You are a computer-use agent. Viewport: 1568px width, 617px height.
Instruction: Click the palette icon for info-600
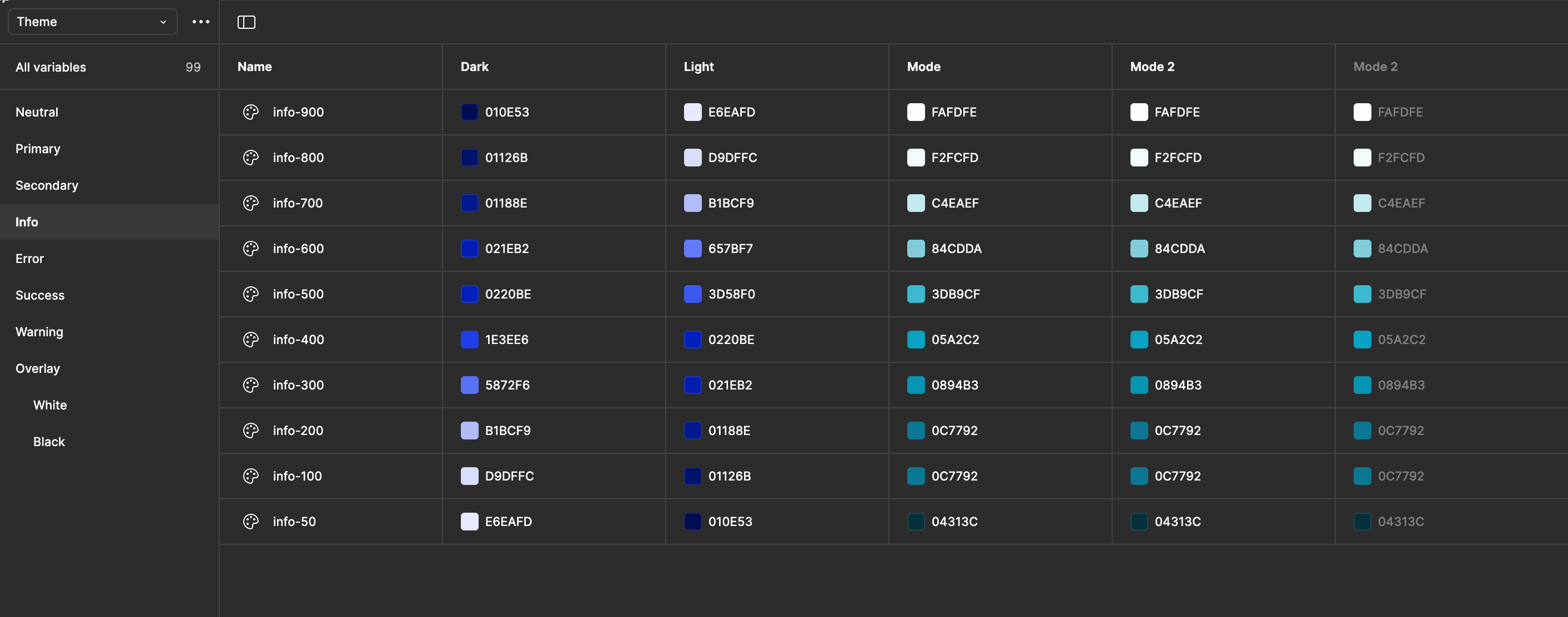pyautogui.click(x=251, y=248)
